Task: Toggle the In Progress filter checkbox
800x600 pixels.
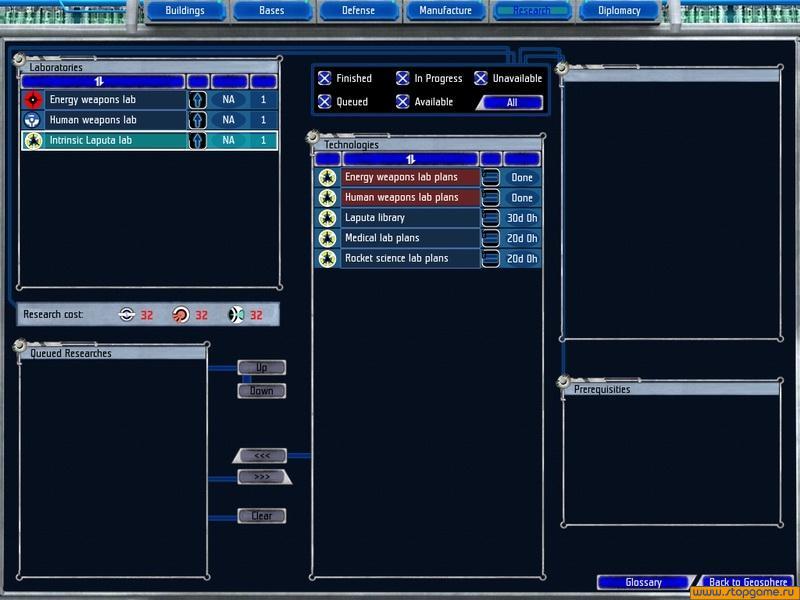Action: 402,78
